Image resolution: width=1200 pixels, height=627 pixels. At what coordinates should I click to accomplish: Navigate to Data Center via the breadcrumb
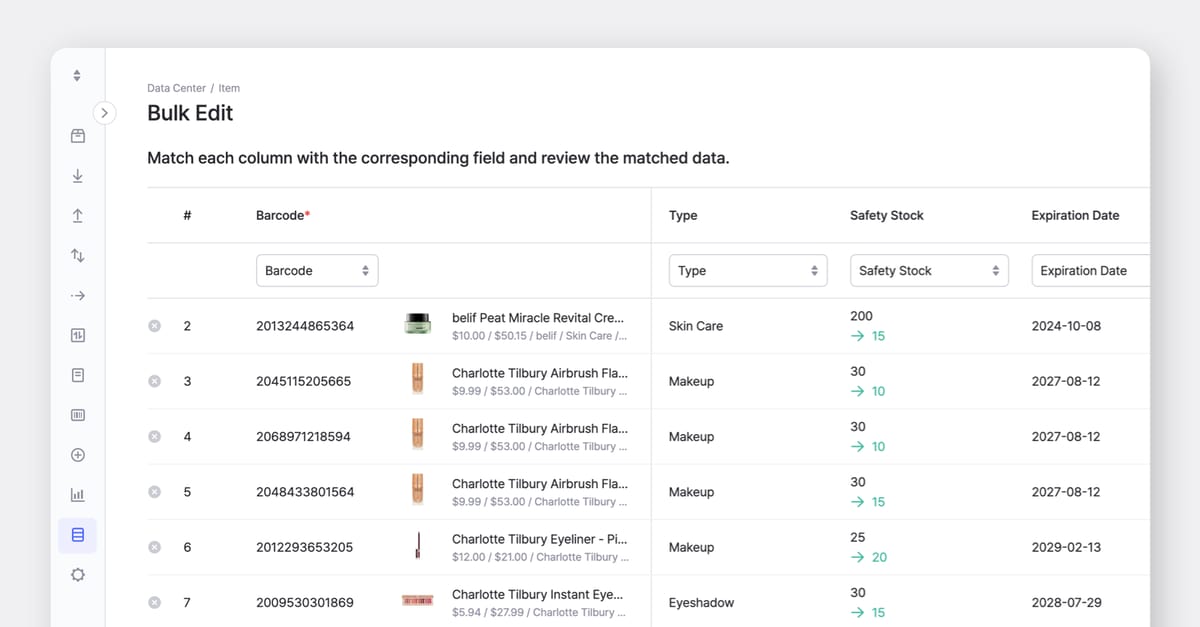[176, 88]
